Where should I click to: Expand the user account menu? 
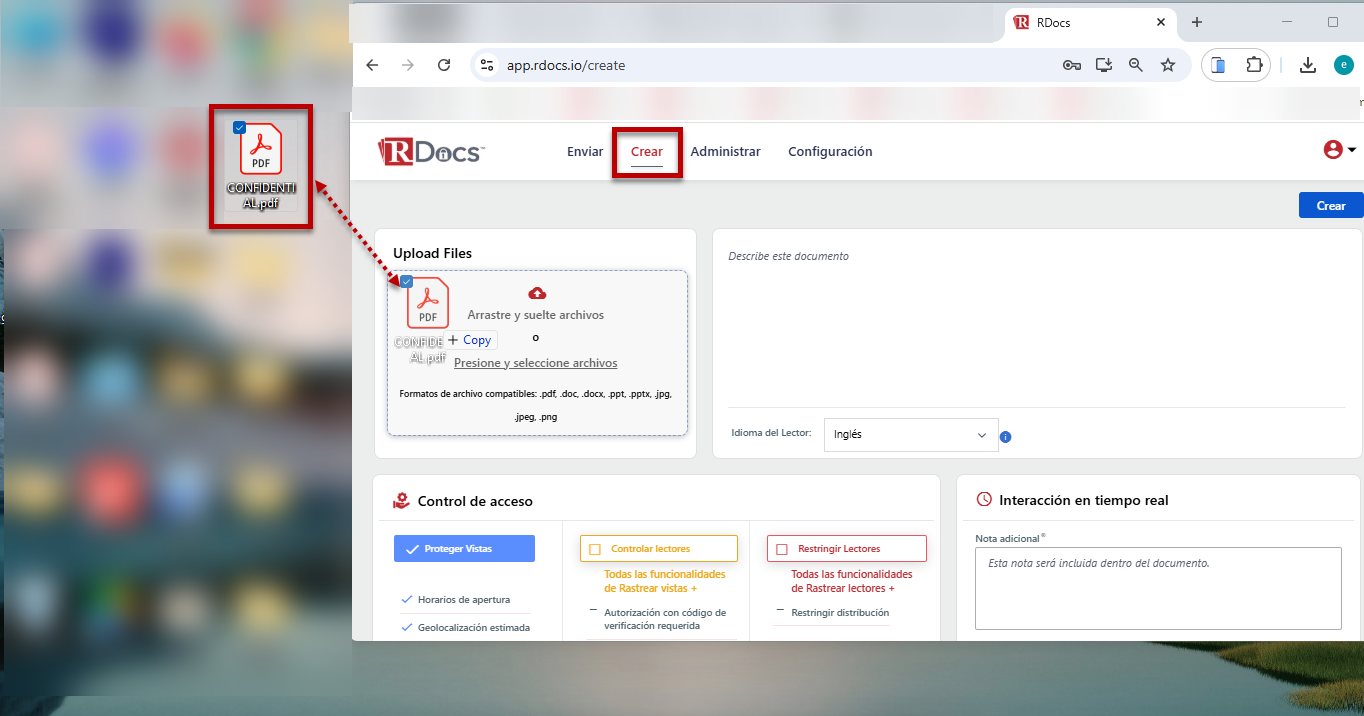(x=1339, y=150)
